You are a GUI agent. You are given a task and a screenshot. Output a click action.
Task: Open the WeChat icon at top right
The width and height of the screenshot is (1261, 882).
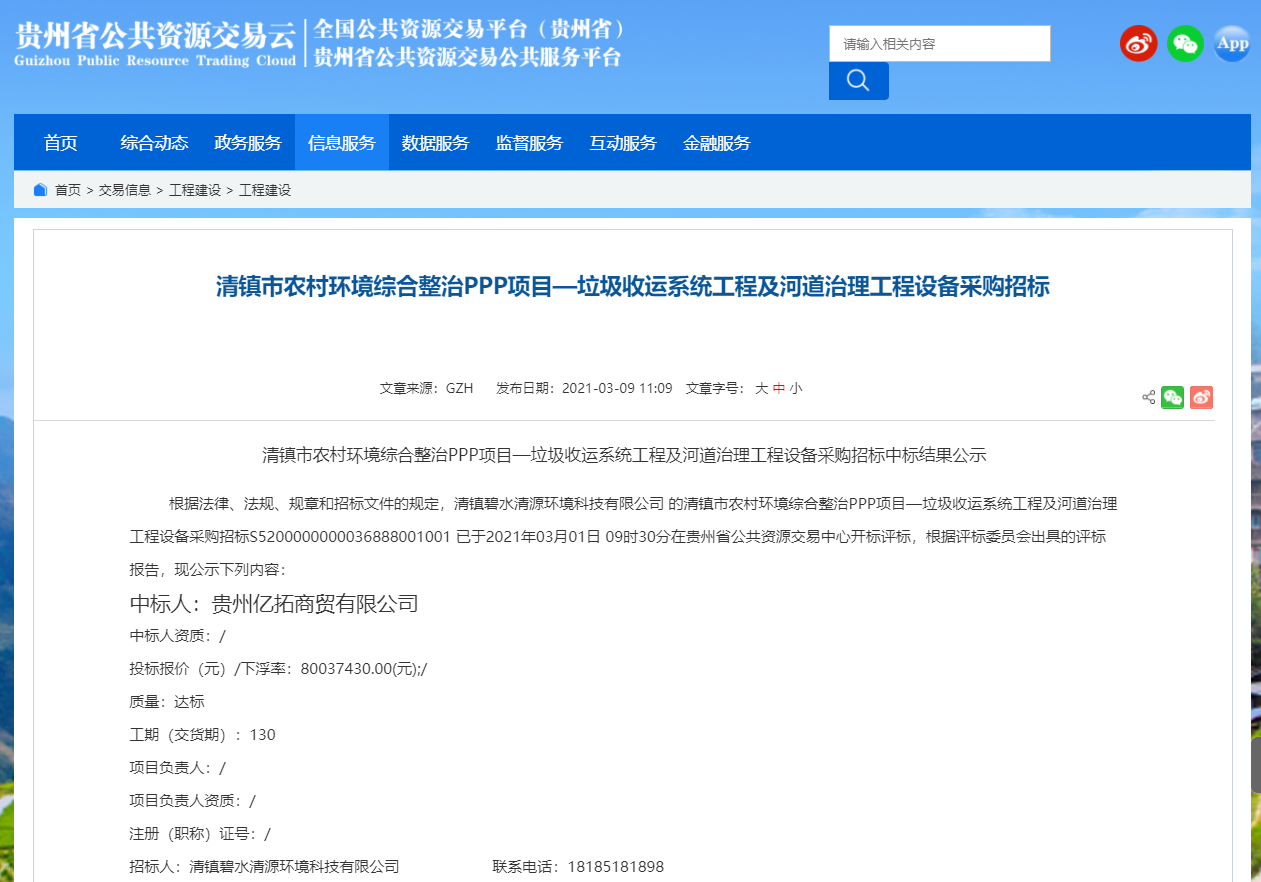(x=1185, y=43)
